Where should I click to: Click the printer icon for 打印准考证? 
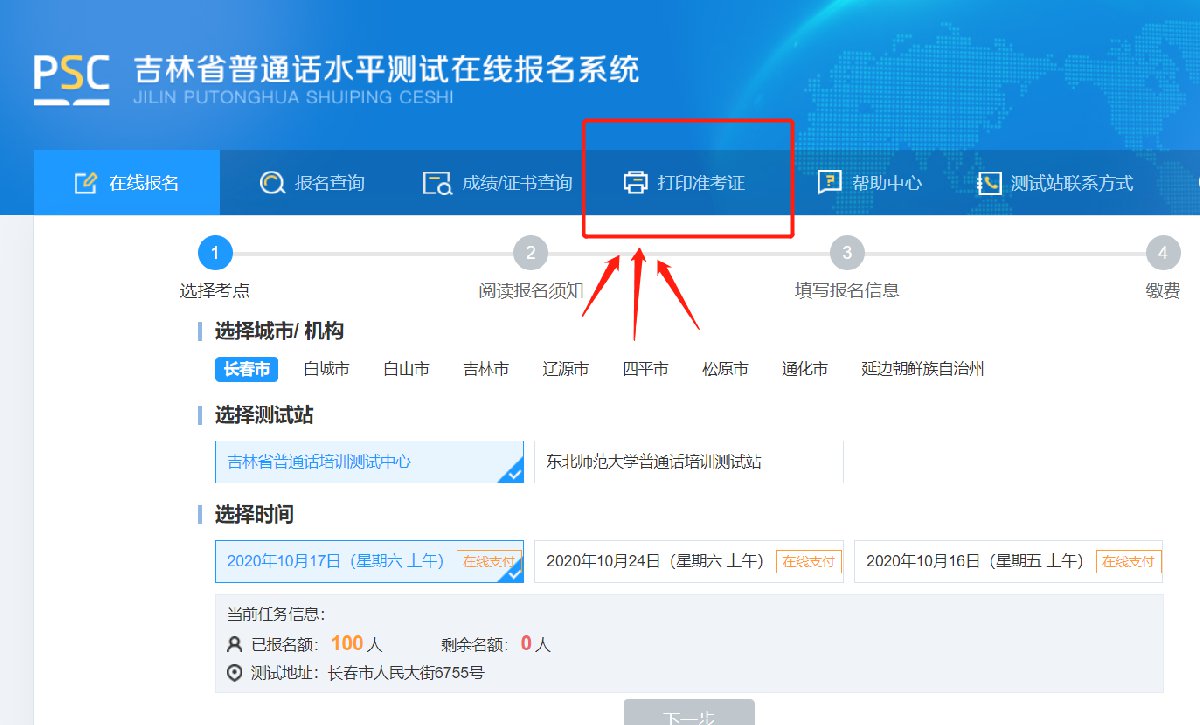click(635, 183)
